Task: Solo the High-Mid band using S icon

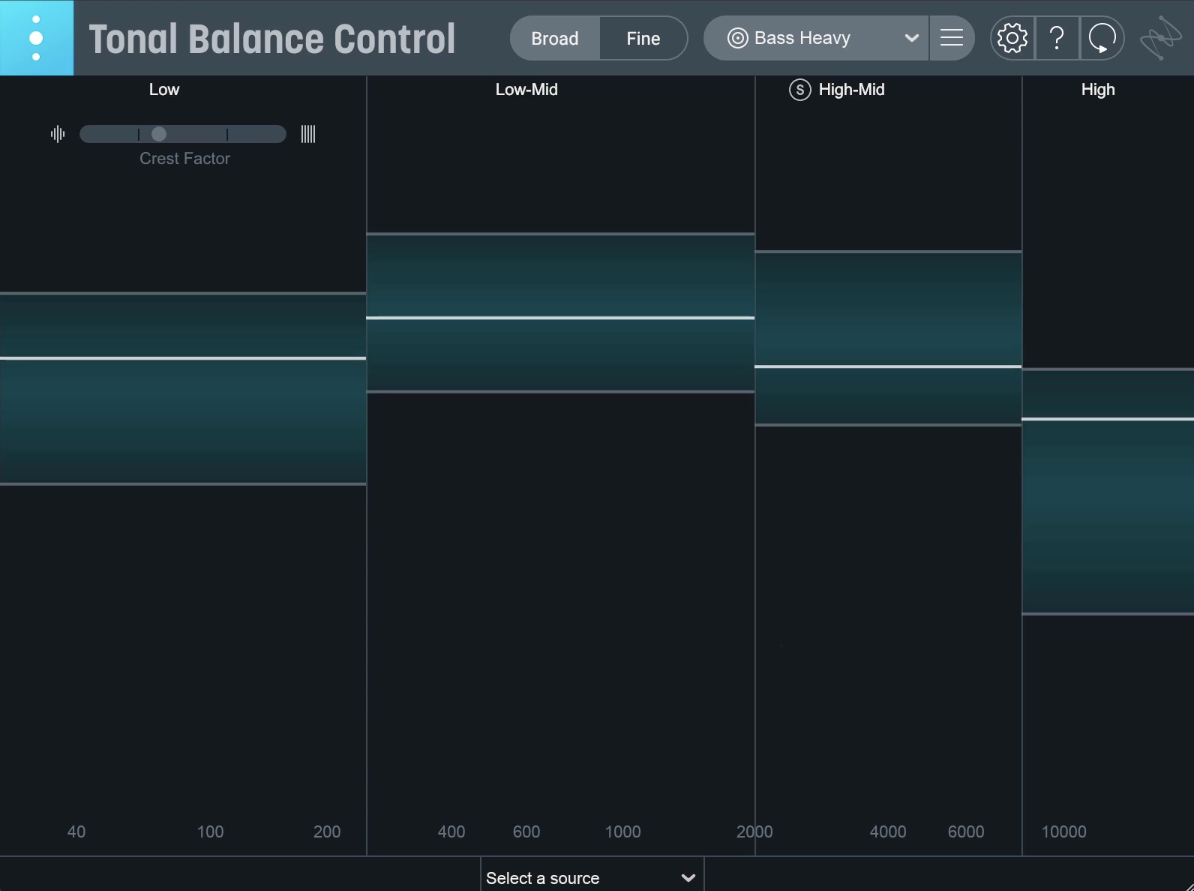Action: [x=800, y=90]
